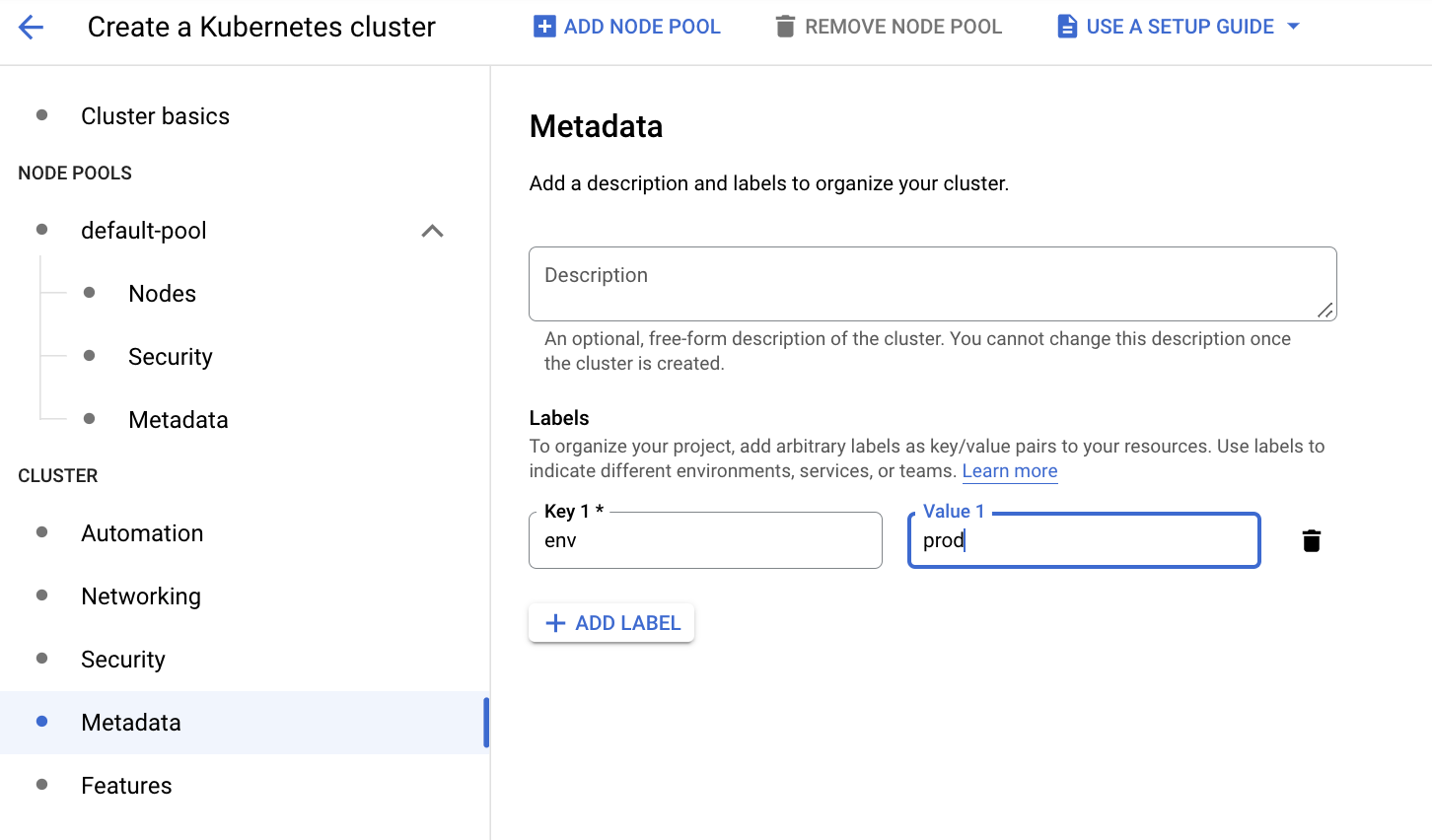Image resolution: width=1432 pixels, height=840 pixels.
Task: Delete label row env/prod with trash icon
Action: [1312, 540]
